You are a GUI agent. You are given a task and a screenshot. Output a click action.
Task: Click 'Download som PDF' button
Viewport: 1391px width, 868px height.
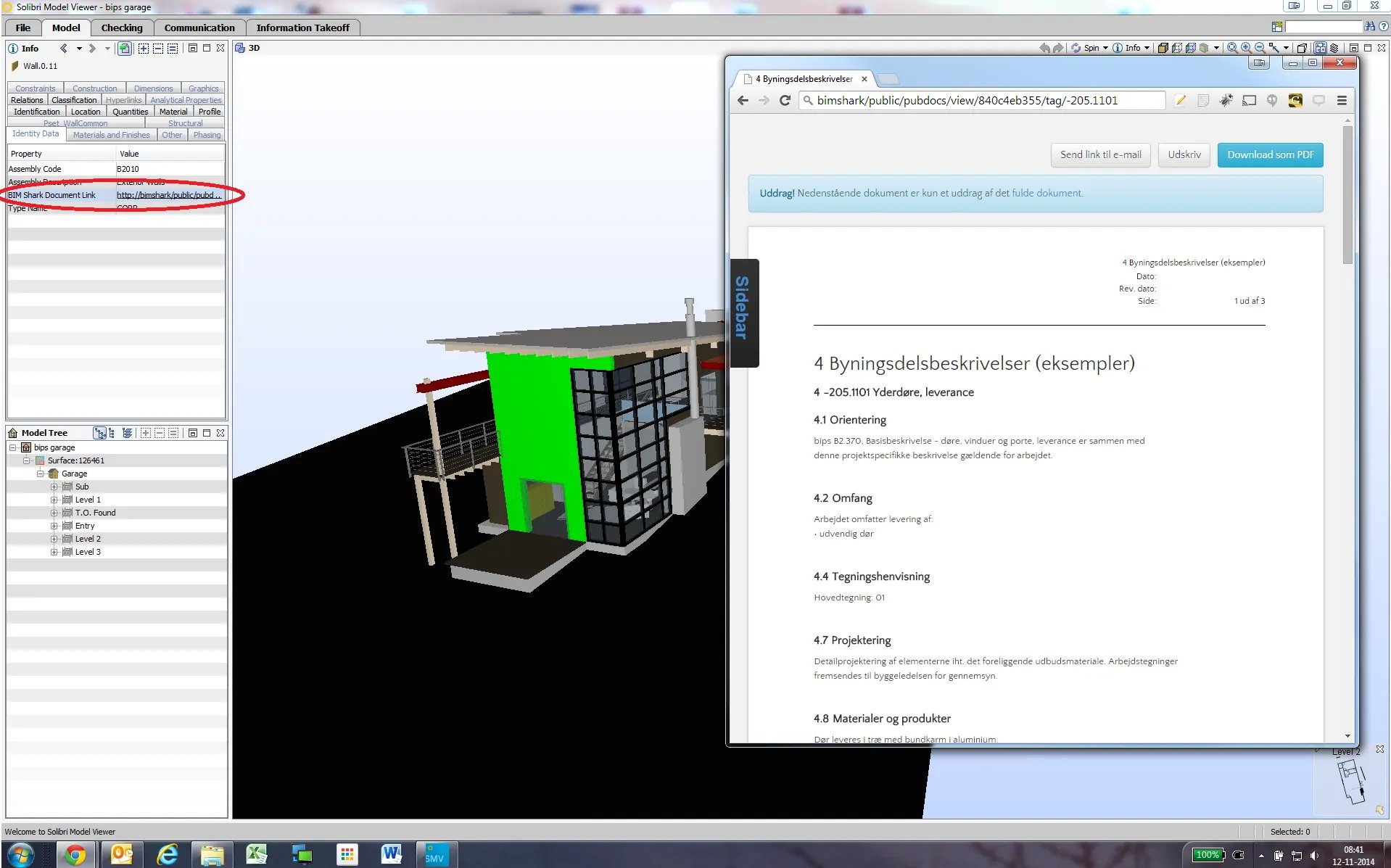1270,154
